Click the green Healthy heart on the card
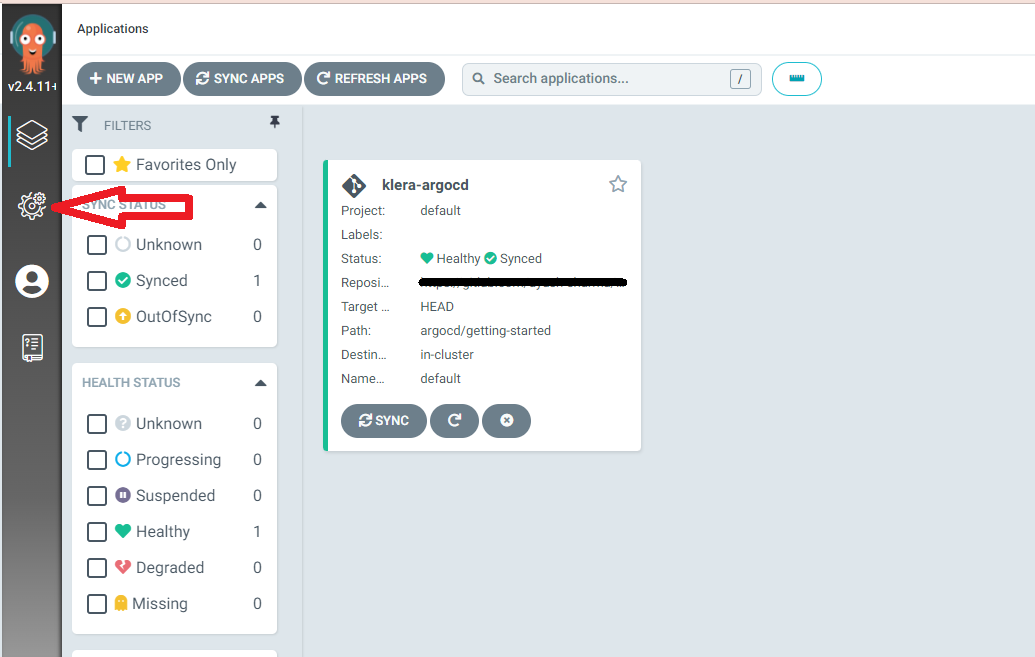Screen dimensions: 1035x657 click(426, 258)
